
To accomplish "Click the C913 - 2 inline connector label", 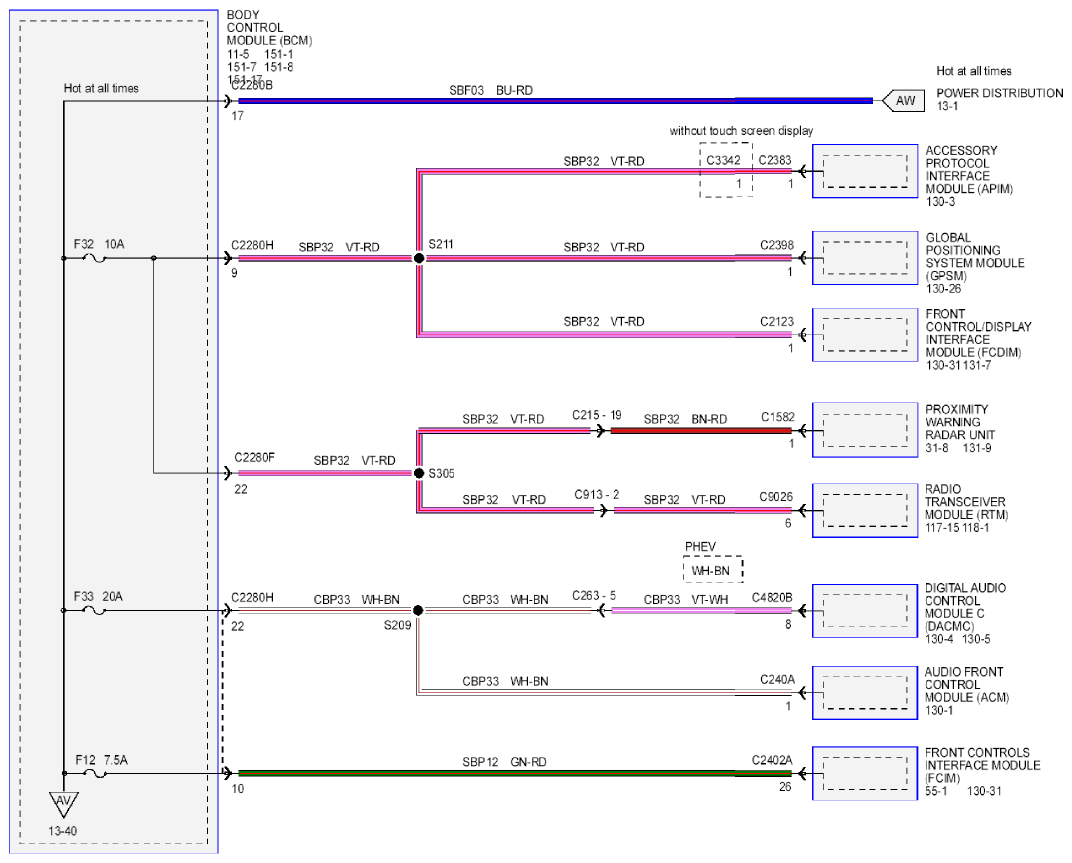I will tap(596, 494).
